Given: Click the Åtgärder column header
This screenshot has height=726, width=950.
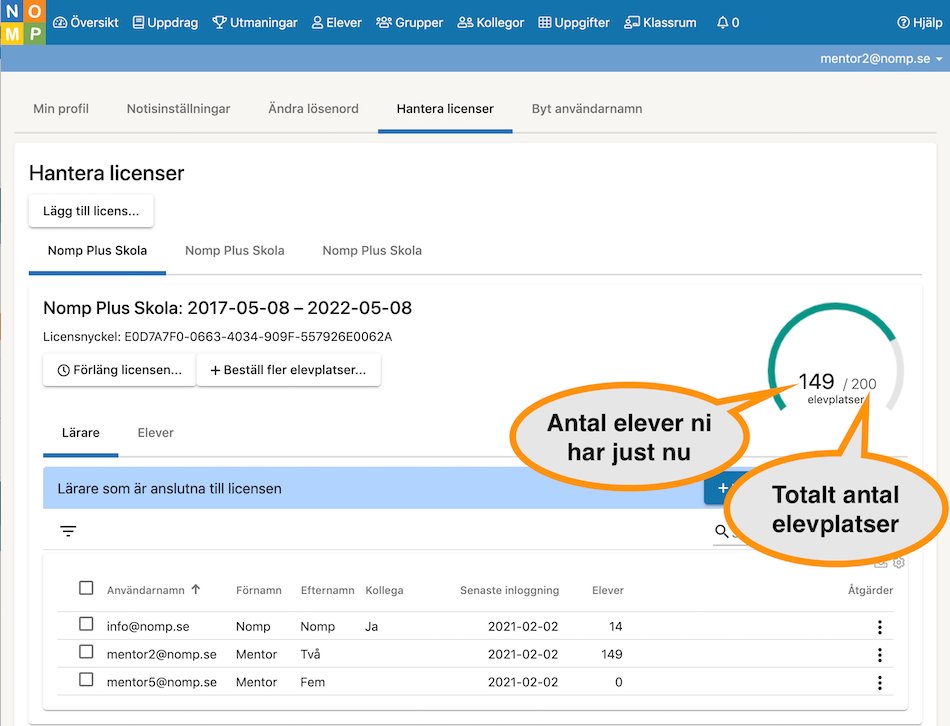Looking at the screenshot, I should click(870, 590).
